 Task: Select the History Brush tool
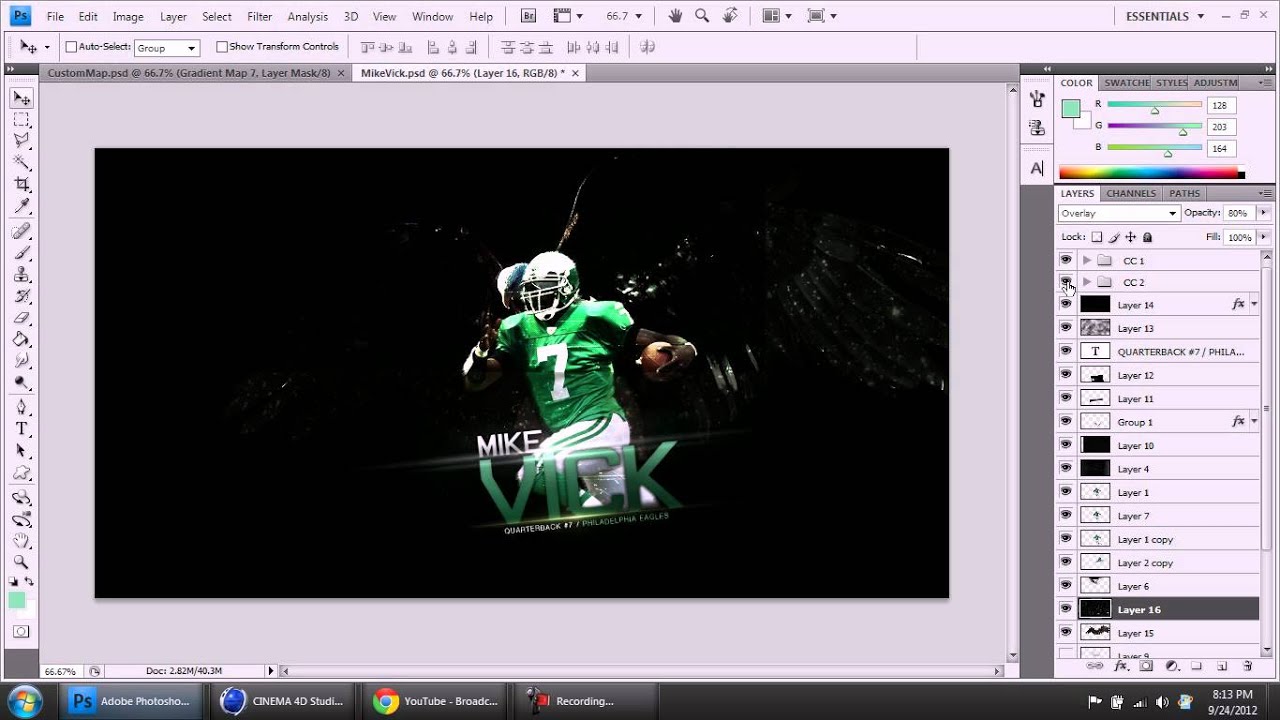21,296
